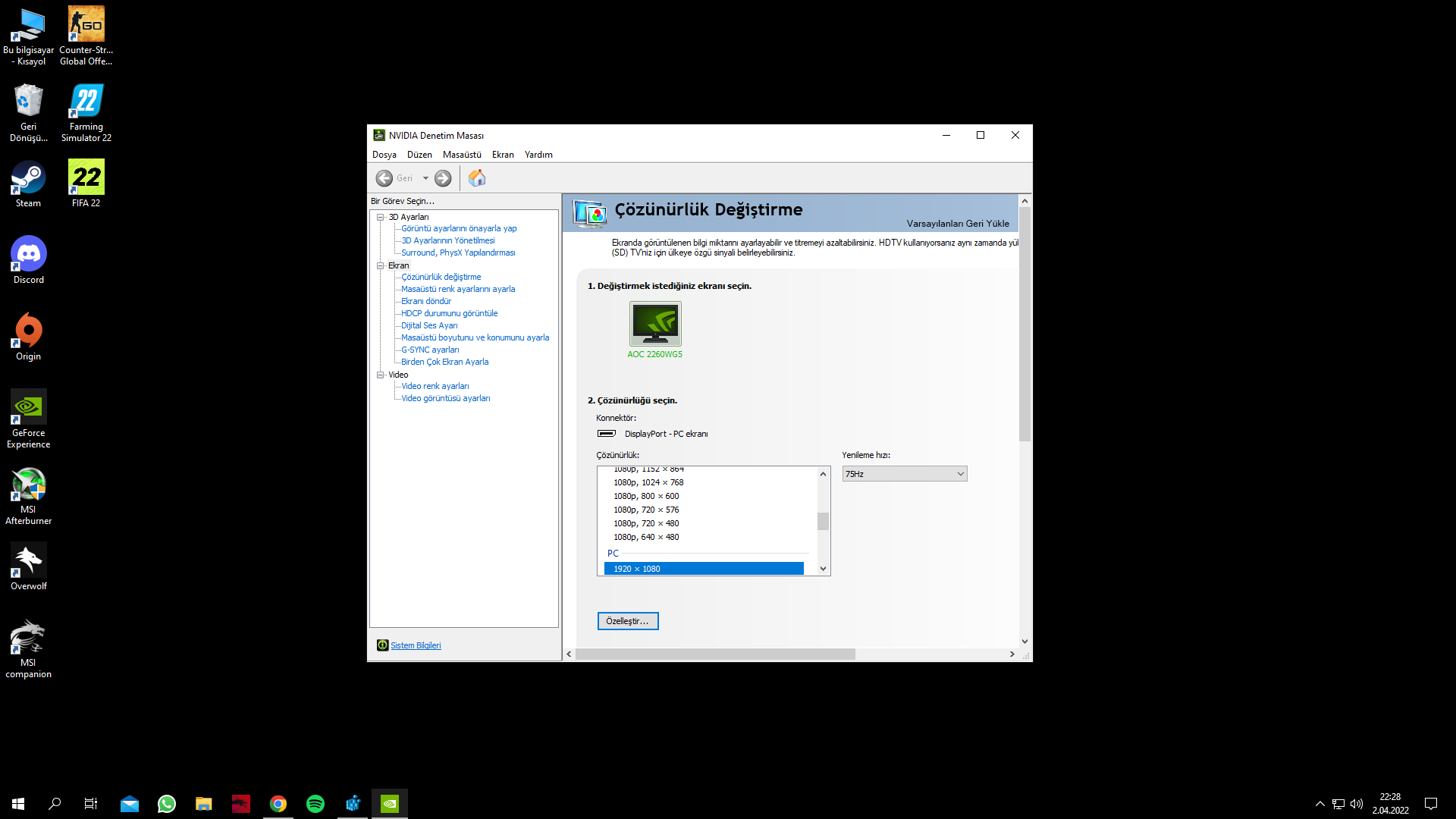
Task: Open MSI companion desktop shortcut
Action: pos(29,648)
